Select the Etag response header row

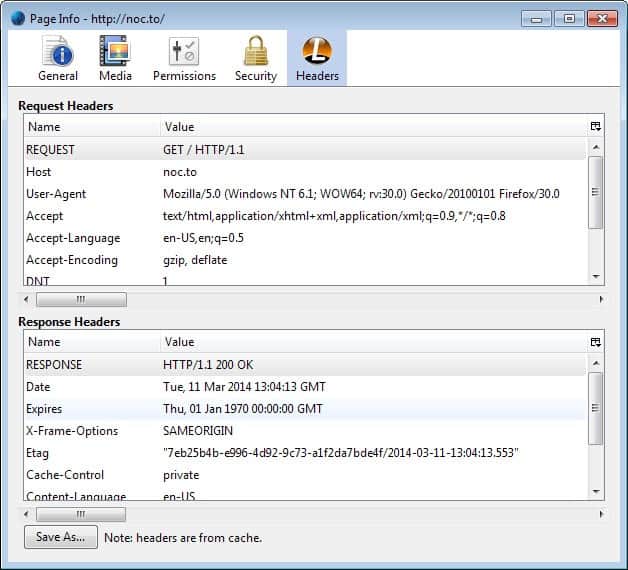pyautogui.click(x=300, y=453)
